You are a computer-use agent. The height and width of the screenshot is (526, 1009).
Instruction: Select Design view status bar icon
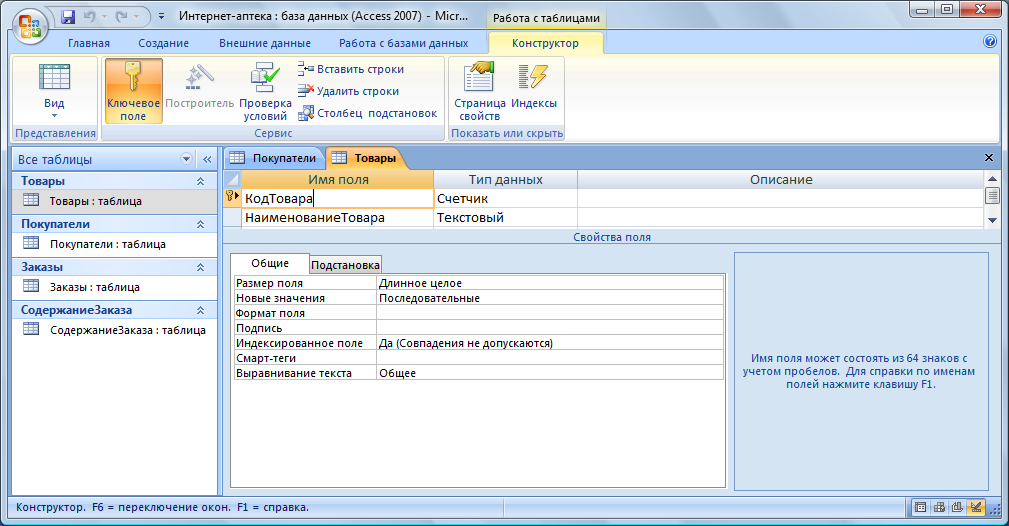coord(976,507)
